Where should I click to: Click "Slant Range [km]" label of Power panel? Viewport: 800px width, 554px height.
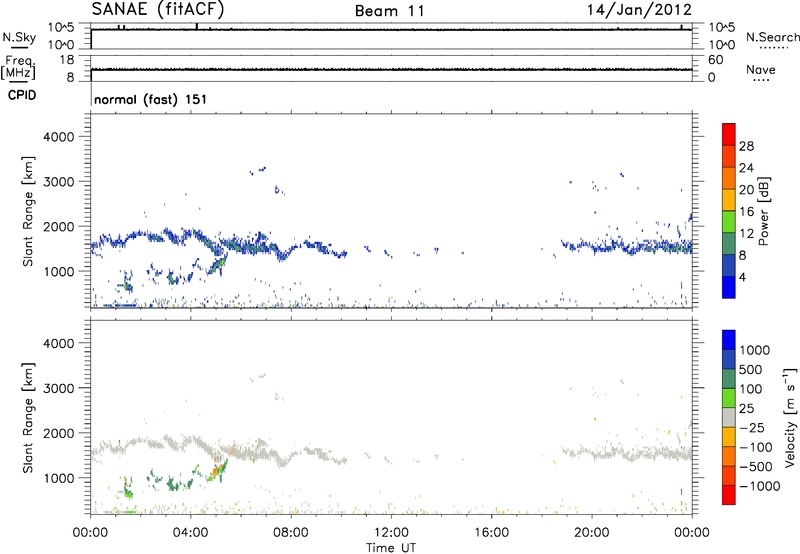[28, 211]
